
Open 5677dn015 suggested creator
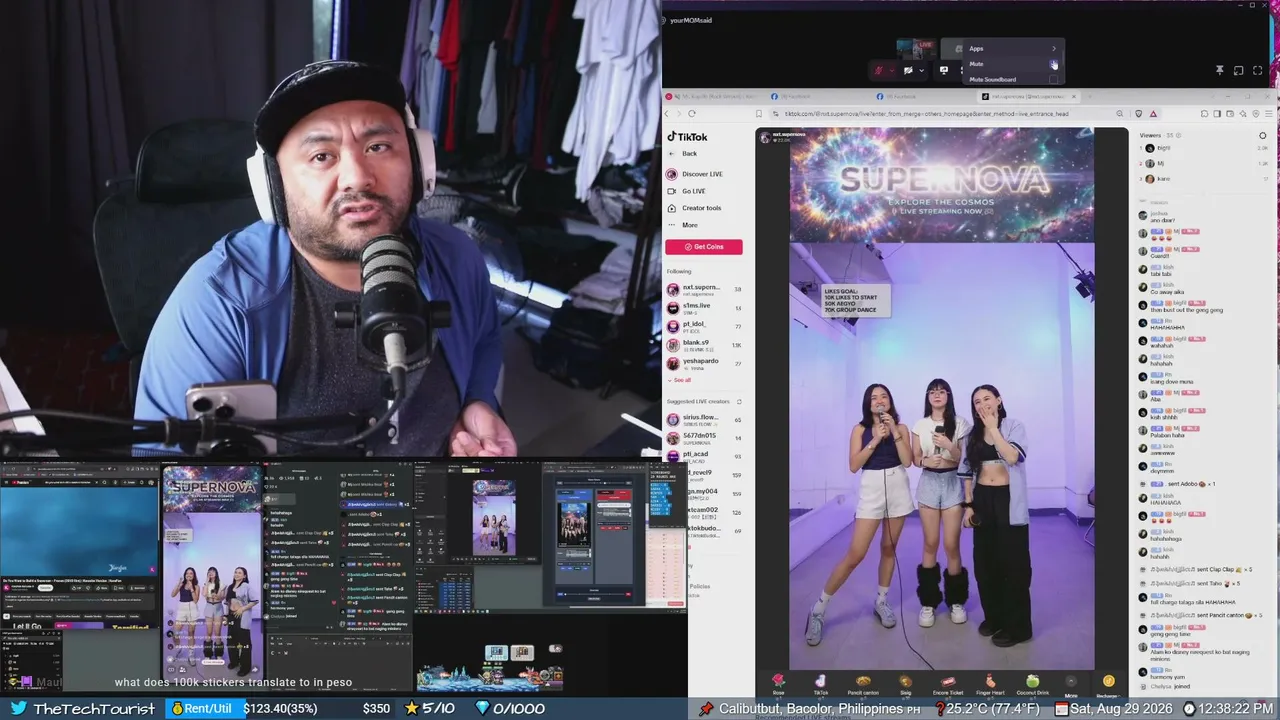click(x=704, y=437)
